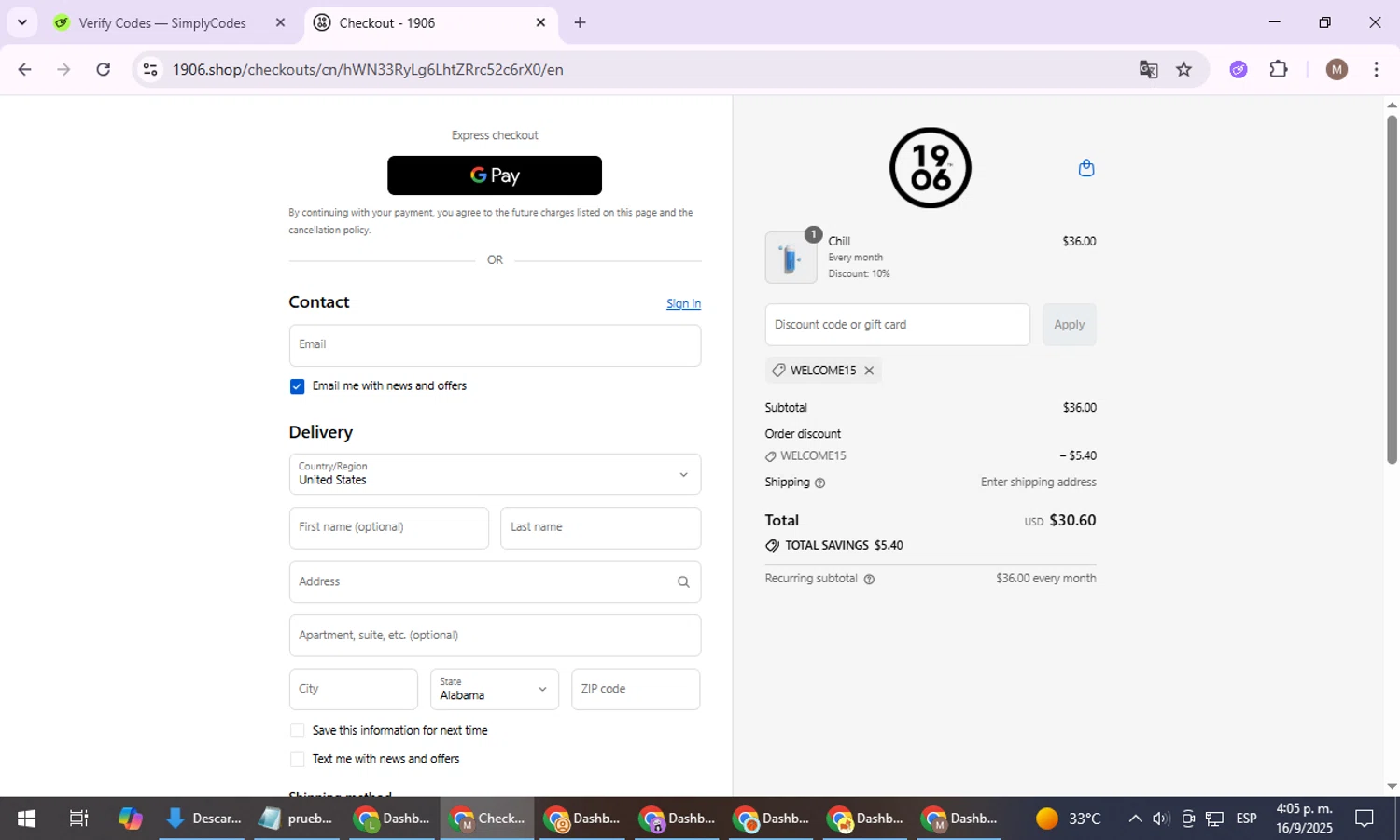
Task: Focus the First name (optional) field
Action: (389, 528)
